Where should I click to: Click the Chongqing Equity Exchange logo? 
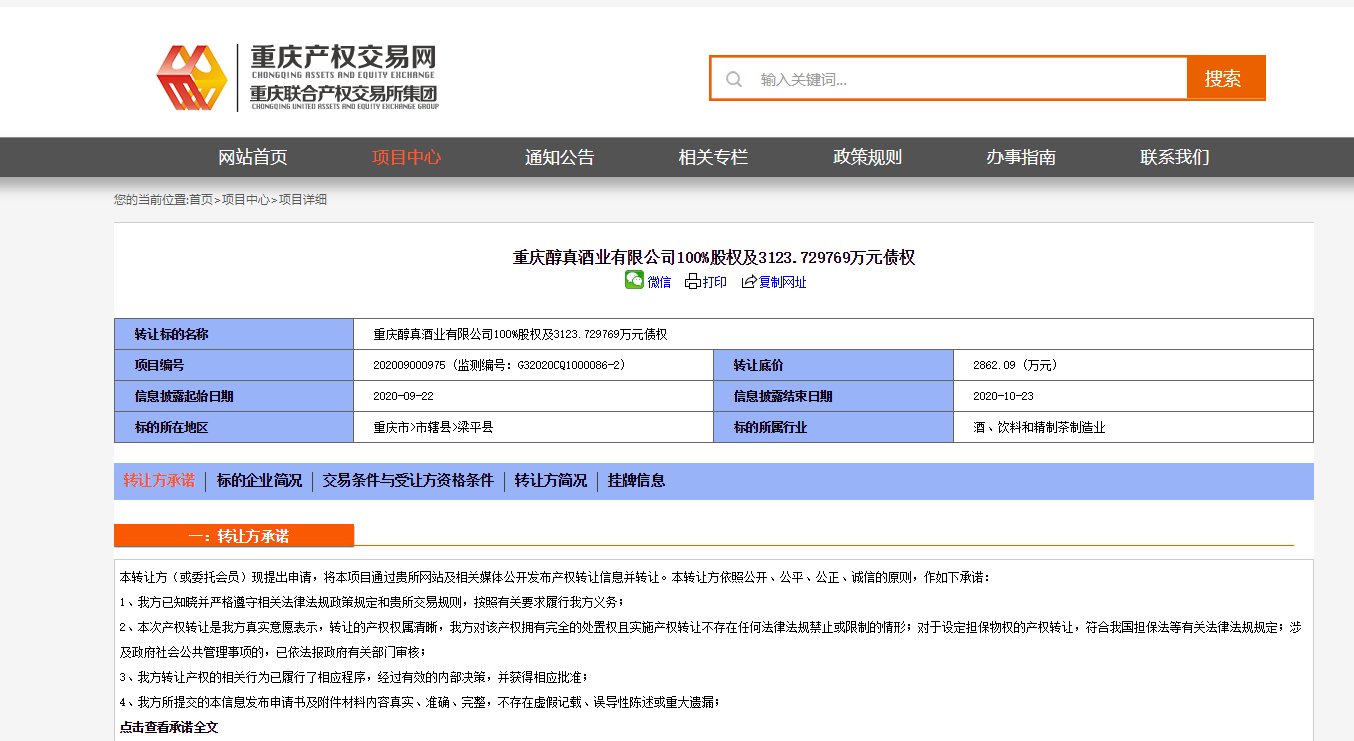(x=297, y=77)
